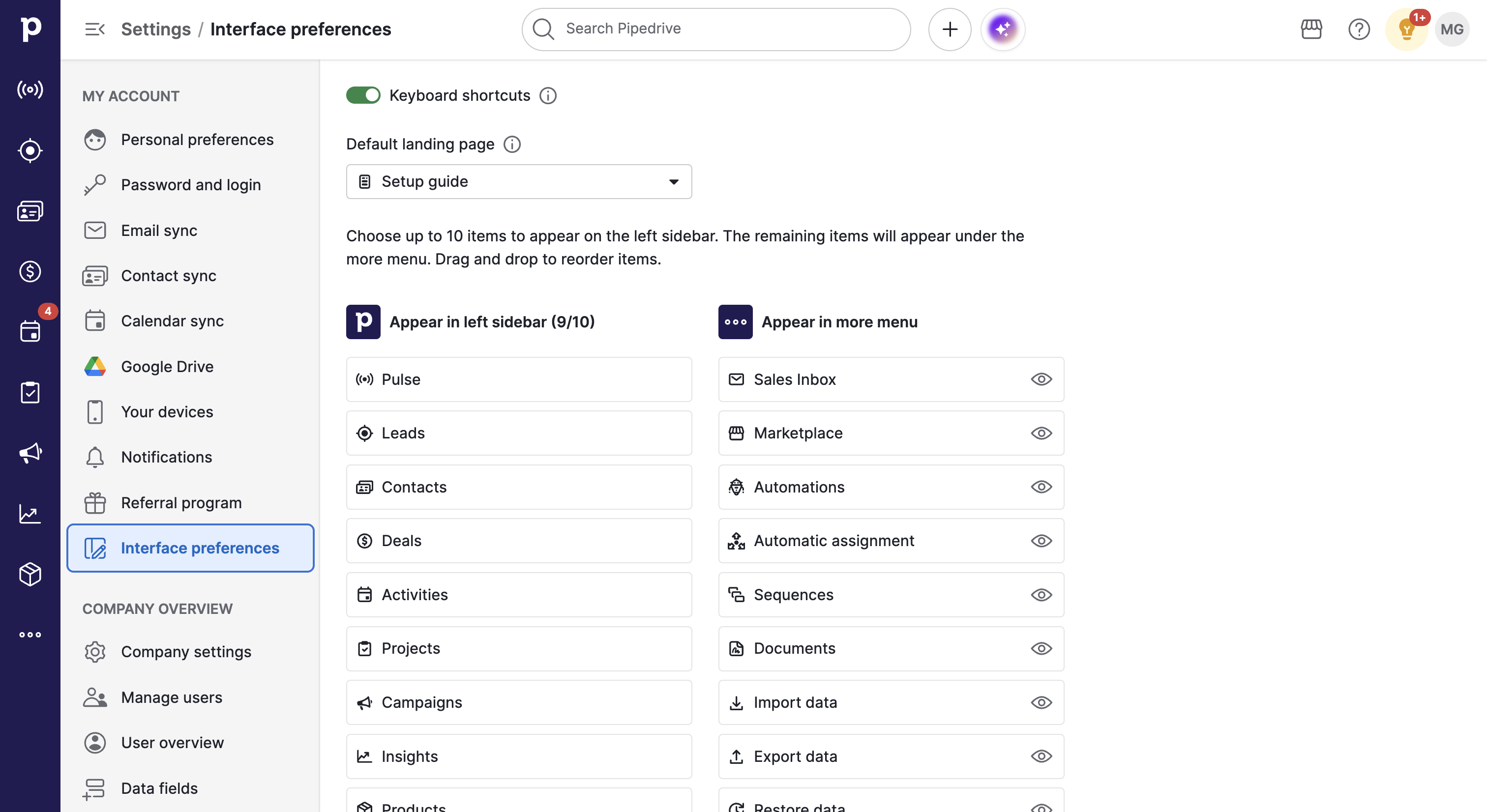
Task: Open Referral program page
Action: [x=190, y=503]
